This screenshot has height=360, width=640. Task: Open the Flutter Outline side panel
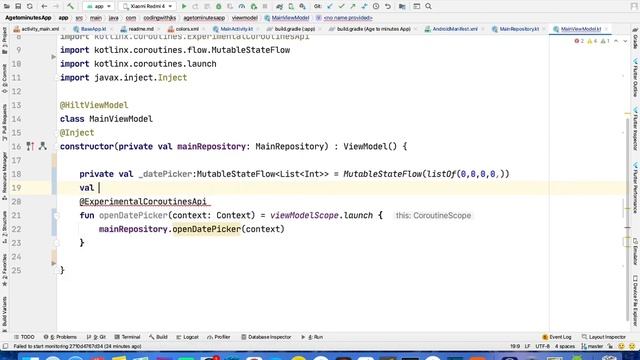tap(635, 78)
